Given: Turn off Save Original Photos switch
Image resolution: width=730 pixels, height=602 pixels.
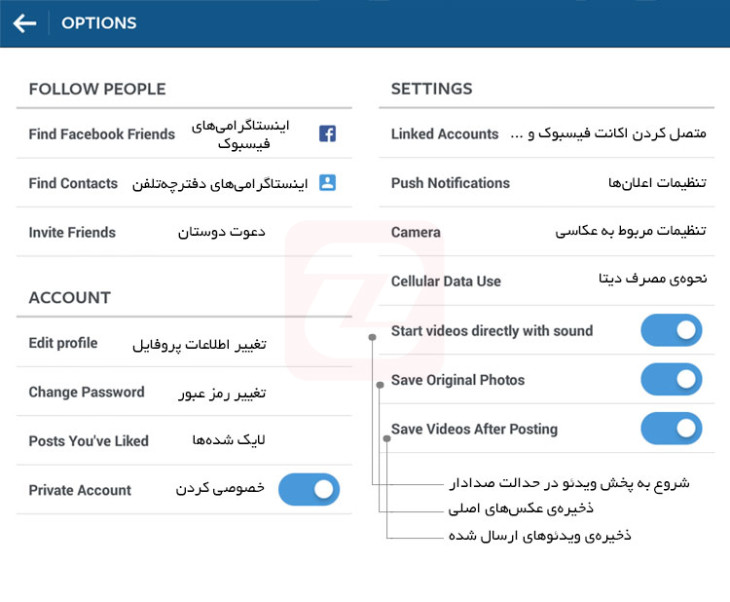Looking at the screenshot, I should (671, 379).
